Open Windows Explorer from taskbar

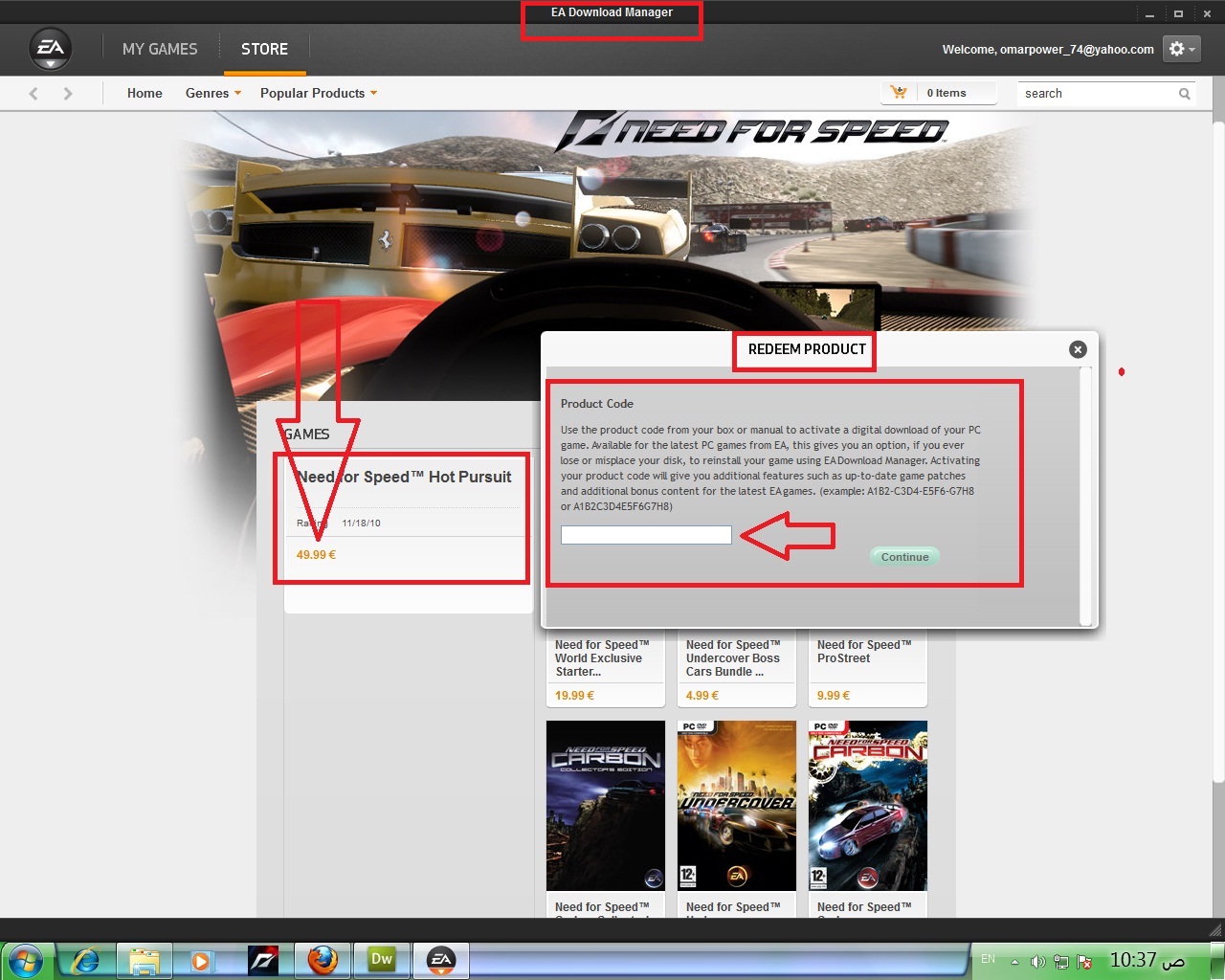(144, 960)
